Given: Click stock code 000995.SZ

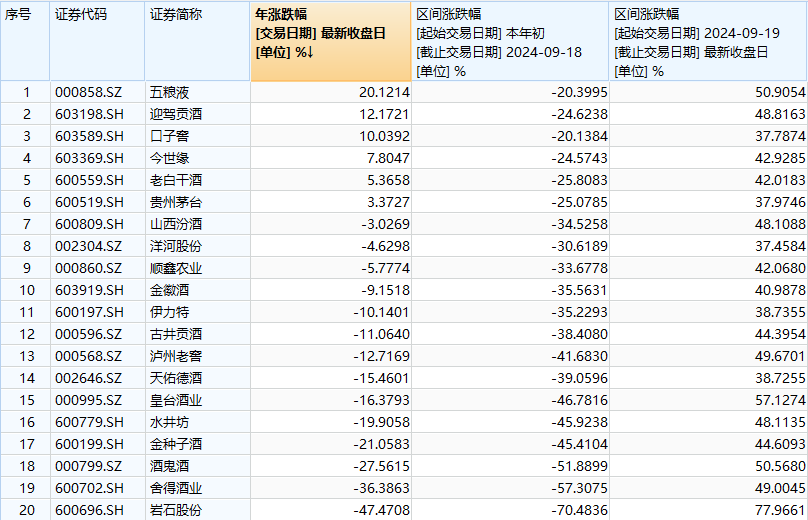Looking at the screenshot, I should click(x=89, y=400).
